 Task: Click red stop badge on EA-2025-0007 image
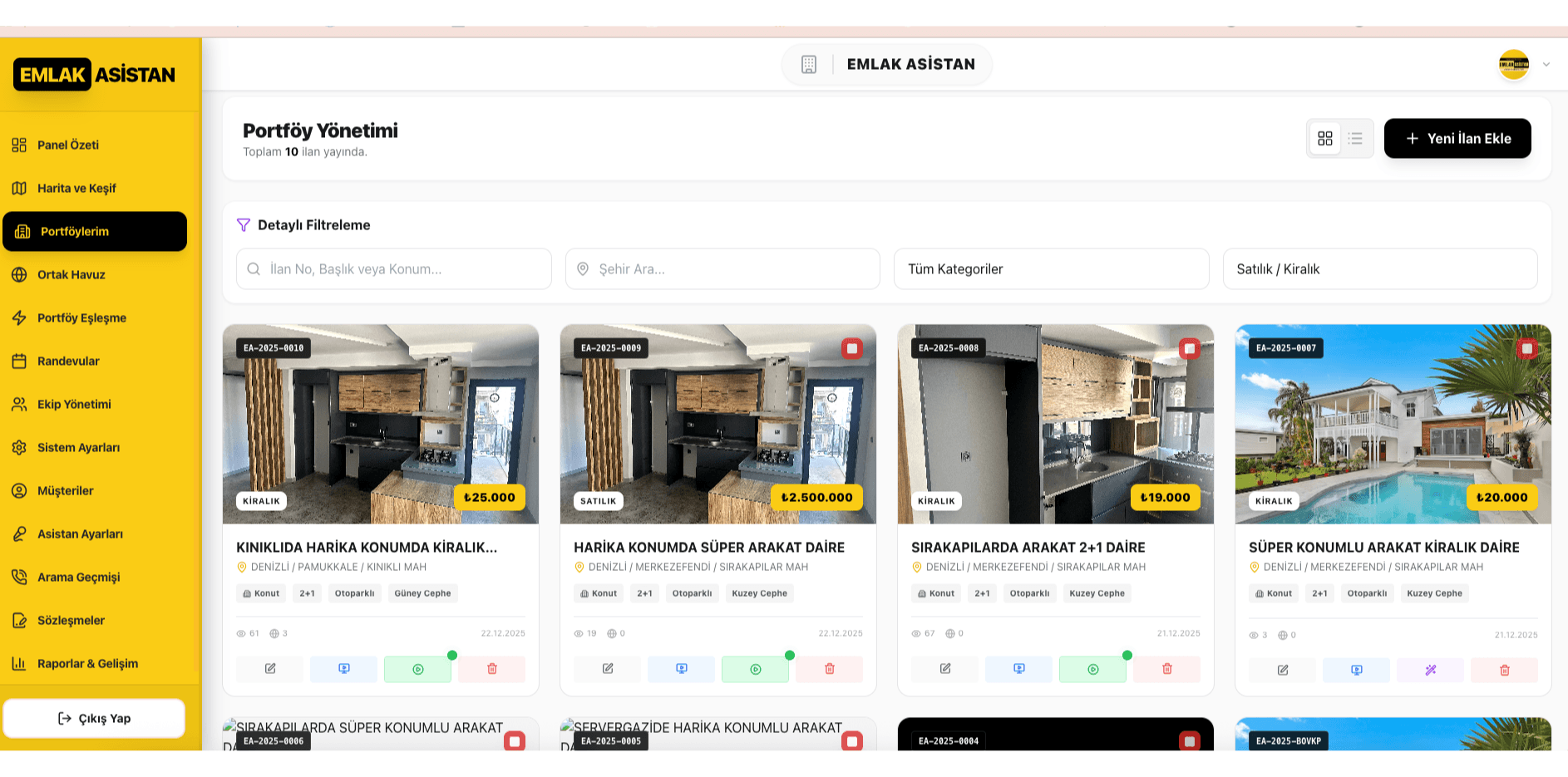click(1526, 349)
